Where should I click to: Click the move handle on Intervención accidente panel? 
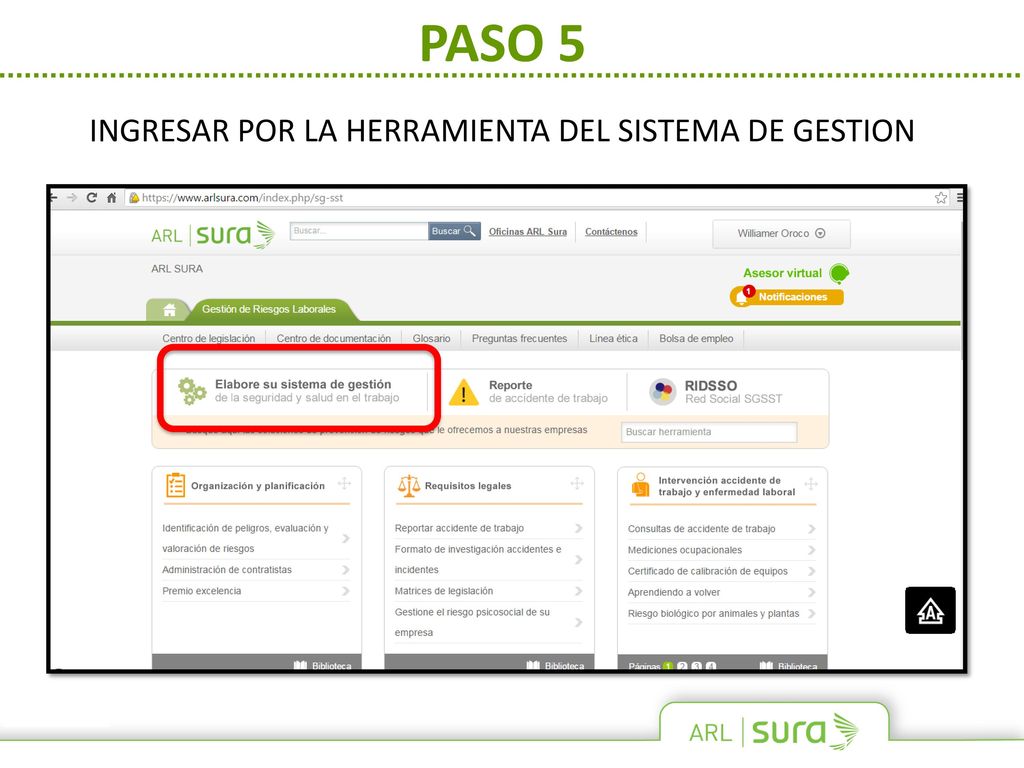pos(811,484)
